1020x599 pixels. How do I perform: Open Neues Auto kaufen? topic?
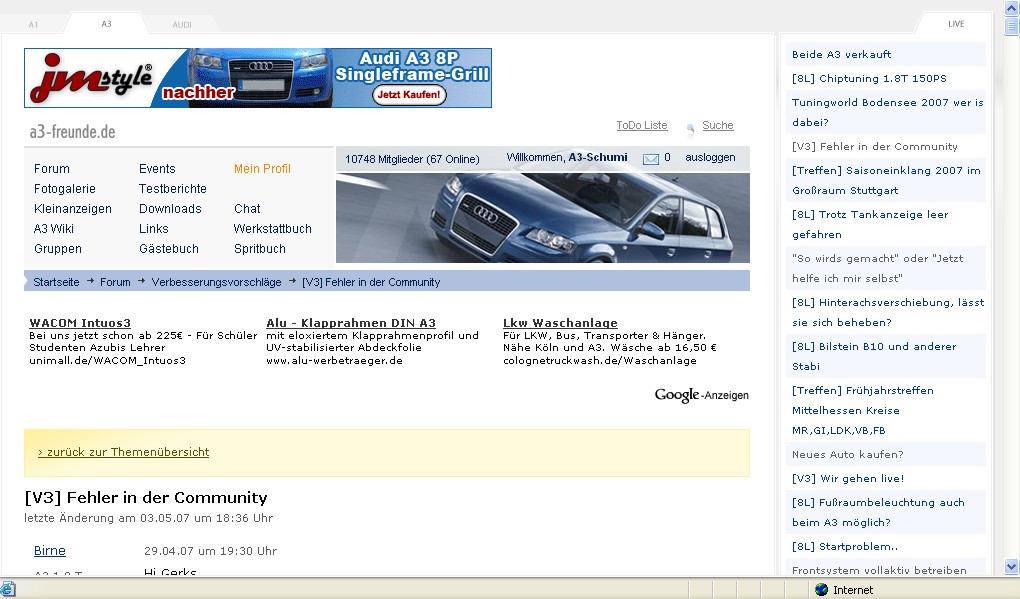coord(847,455)
